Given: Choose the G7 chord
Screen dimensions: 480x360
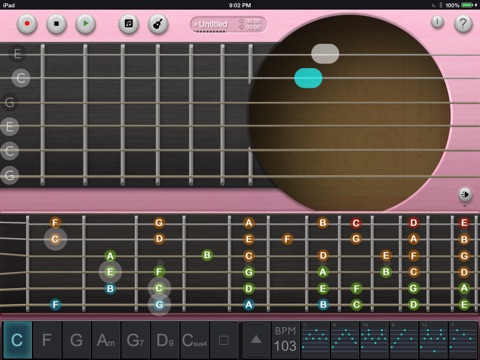Looking at the screenshot, I should 135,340.
